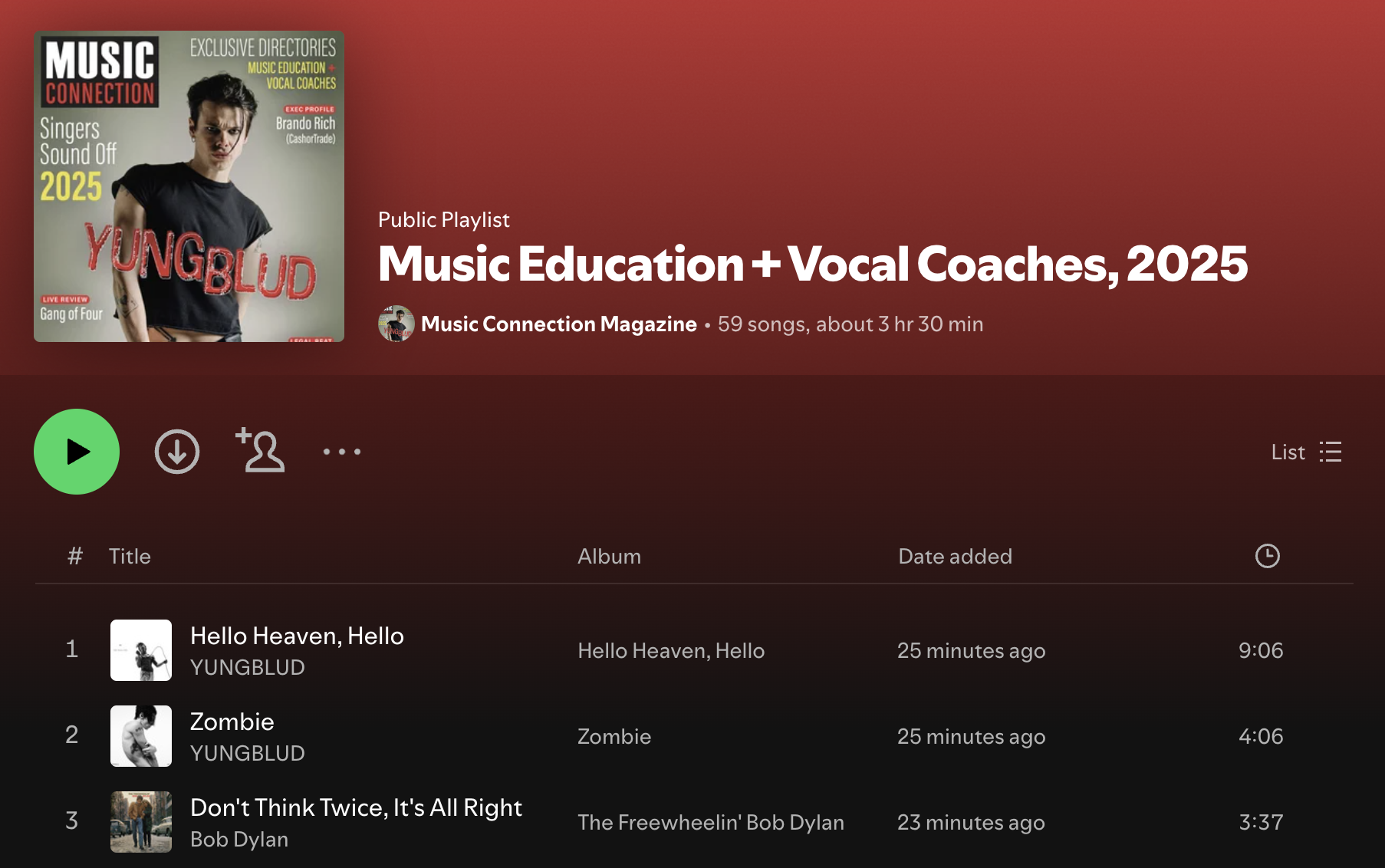Click the 4:06 duration
This screenshot has height=868, width=1385.
click(x=1261, y=736)
